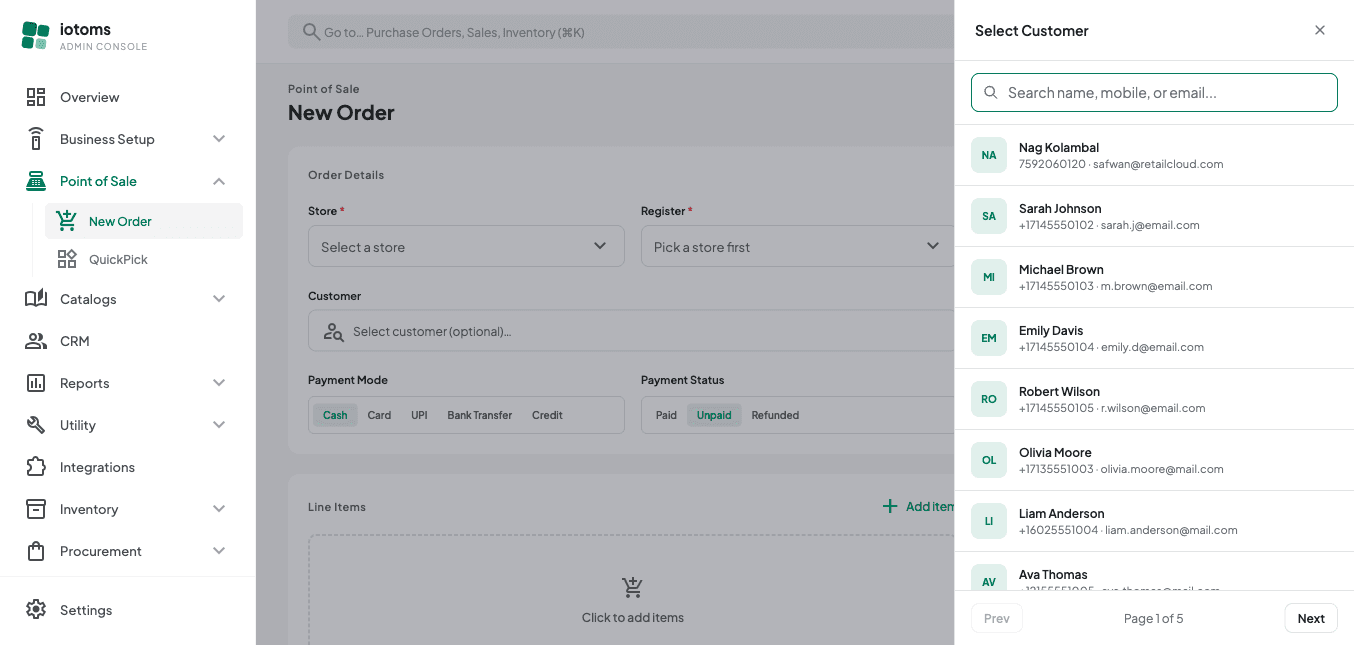Select Card payment mode
This screenshot has height=645, width=1354.
point(379,415)
